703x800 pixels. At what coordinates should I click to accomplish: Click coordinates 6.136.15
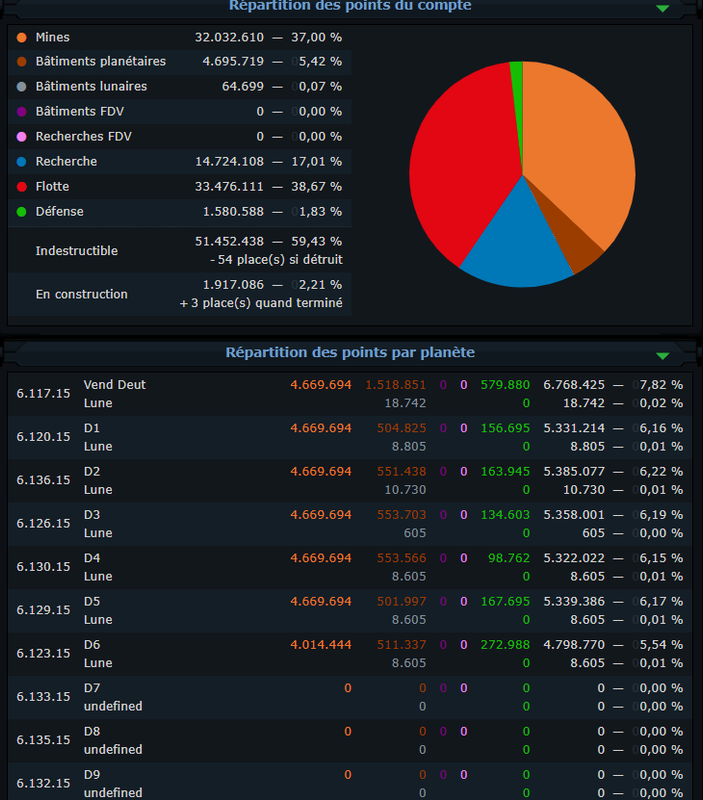(43, 481)
